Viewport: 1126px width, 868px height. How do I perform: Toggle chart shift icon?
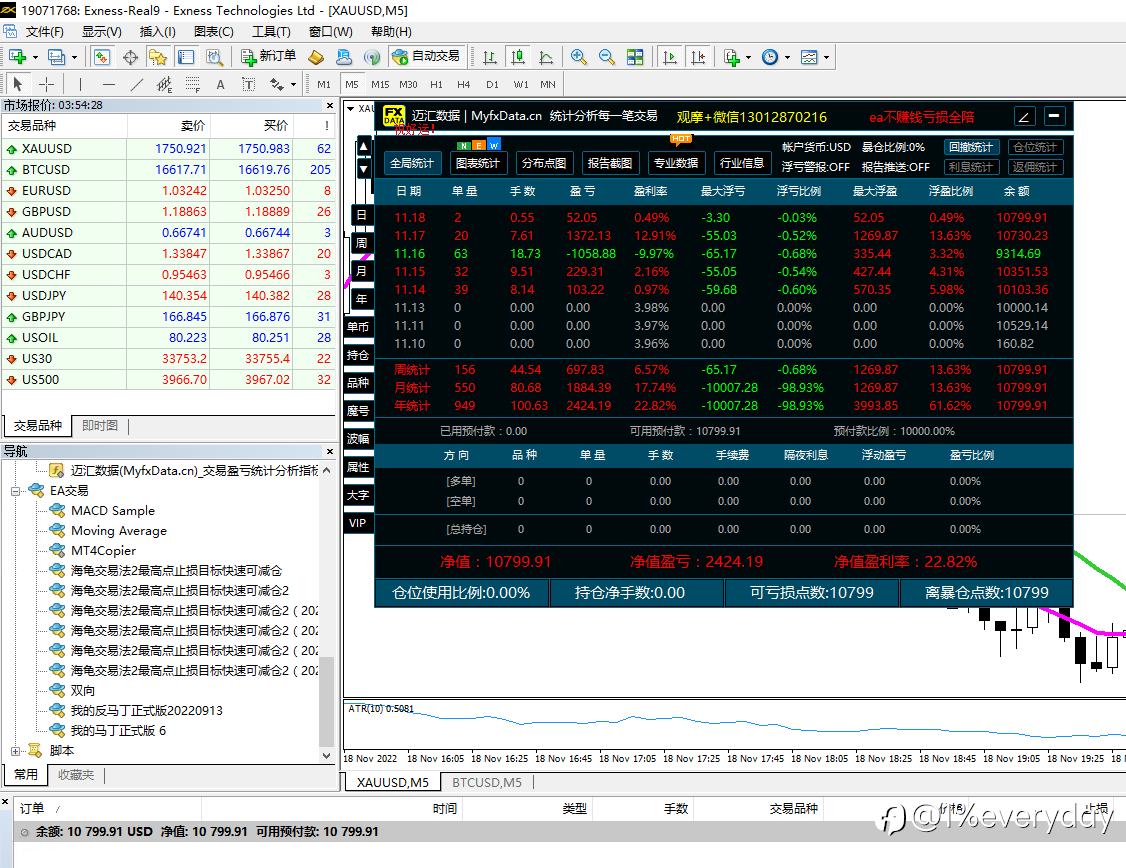coord(697,57)
